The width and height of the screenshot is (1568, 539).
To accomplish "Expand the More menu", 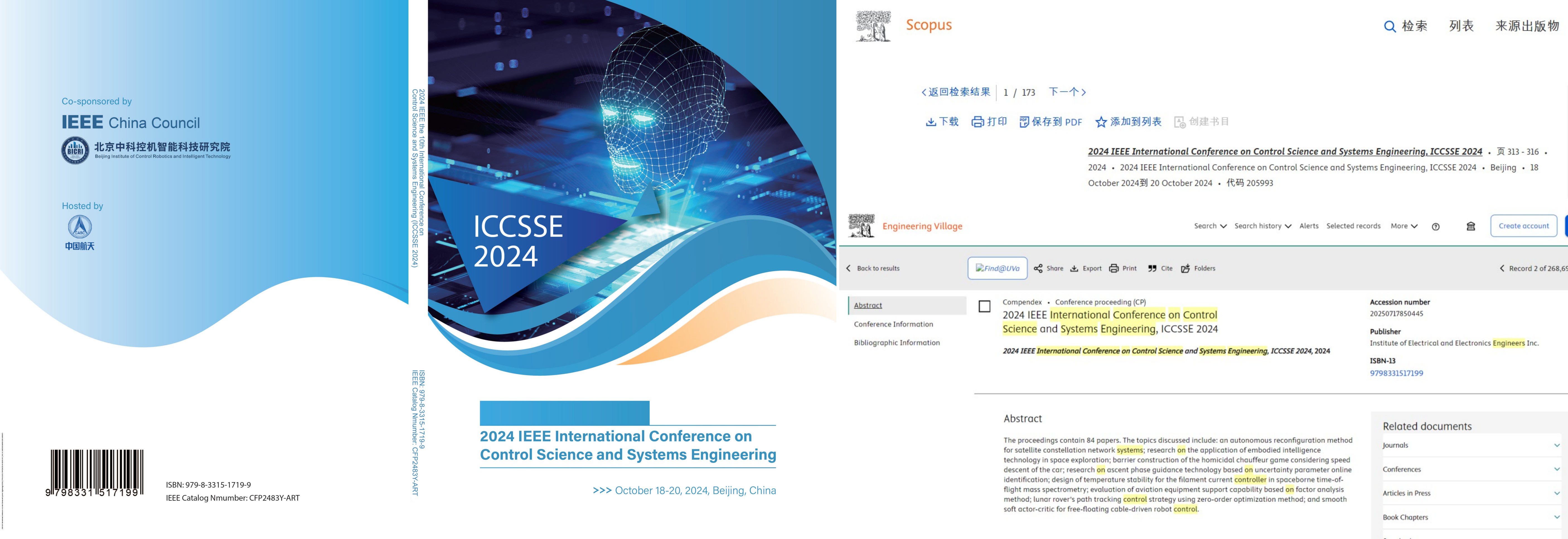I will (1404, 226).
